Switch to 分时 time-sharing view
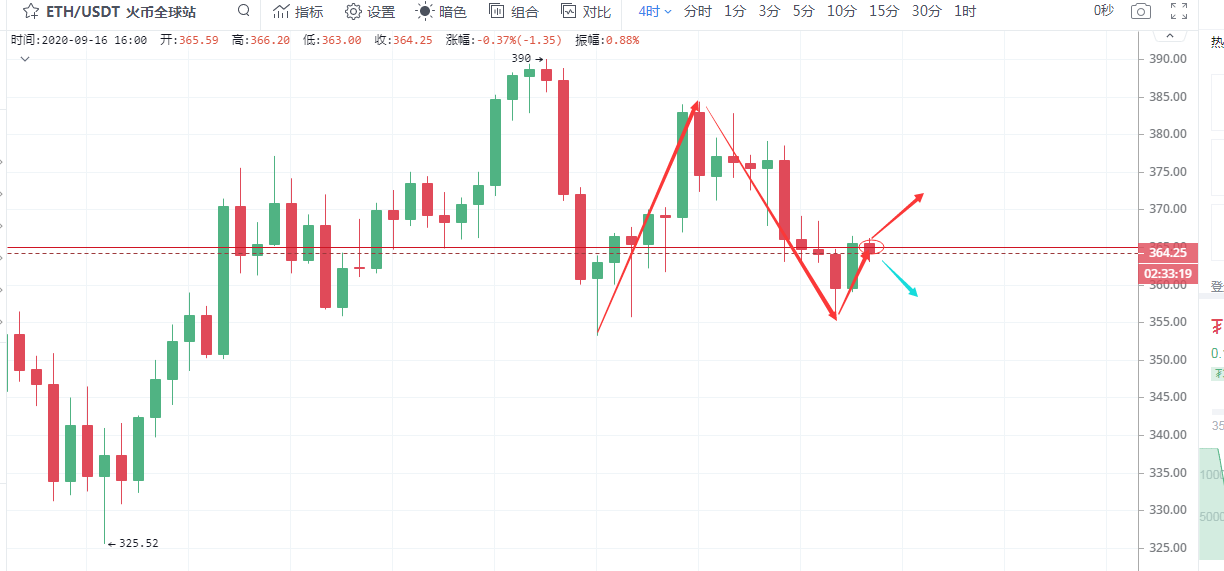1224x571 pixels. coord(698,12)
